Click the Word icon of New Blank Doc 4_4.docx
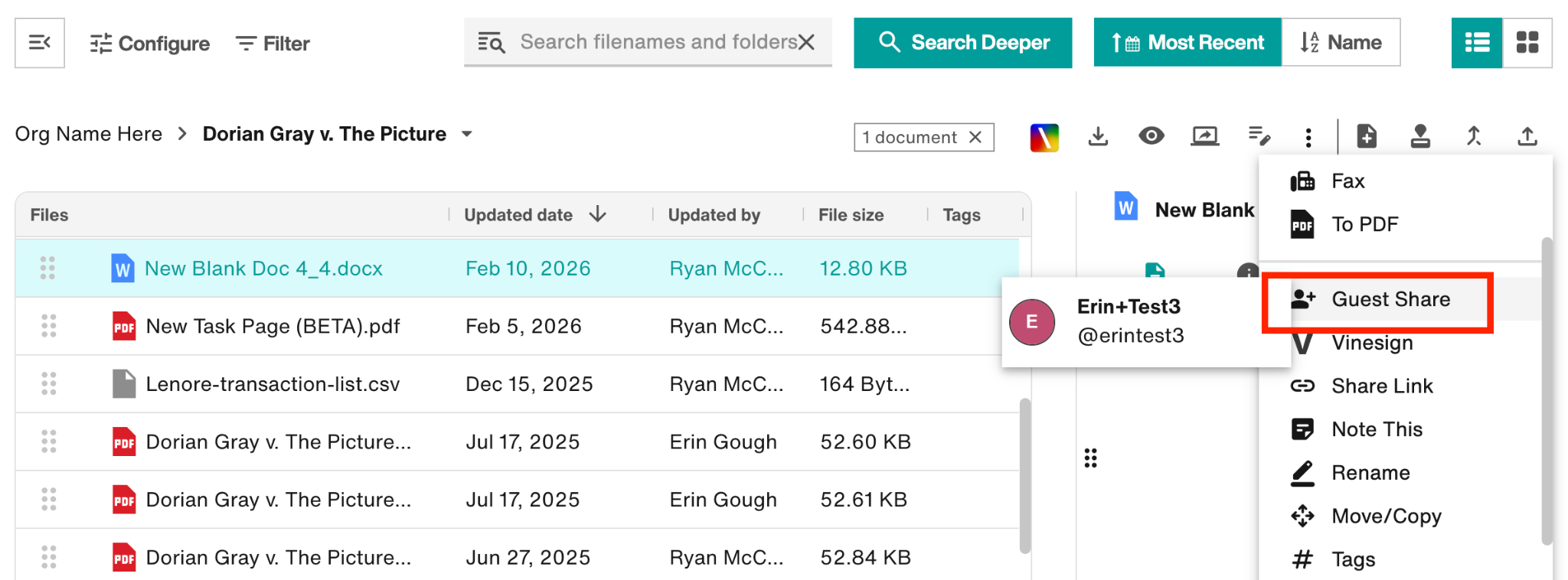The width and height of the screenshot is (1568, 580). [x=122, y=269]
